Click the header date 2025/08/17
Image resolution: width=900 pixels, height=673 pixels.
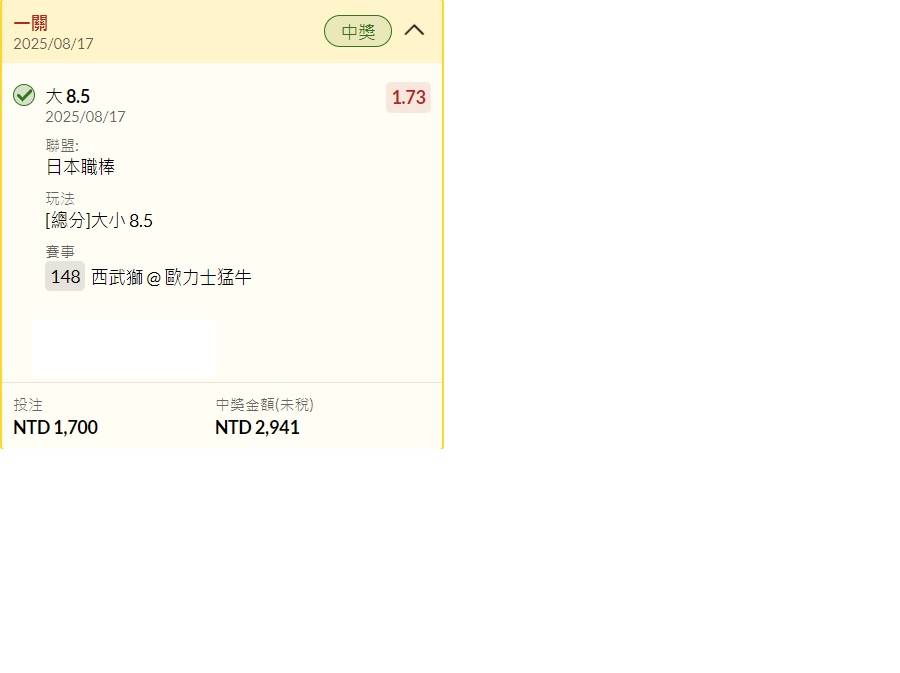pyautogui.click(x=53, y=44)
